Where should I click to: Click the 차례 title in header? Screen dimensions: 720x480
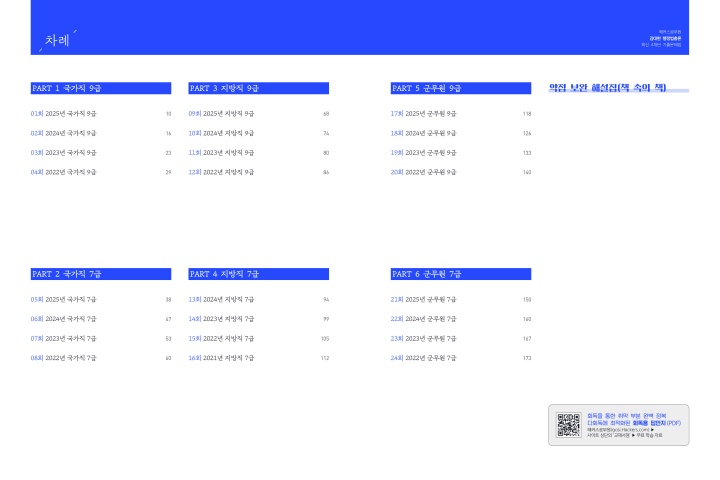pos(57,41)
